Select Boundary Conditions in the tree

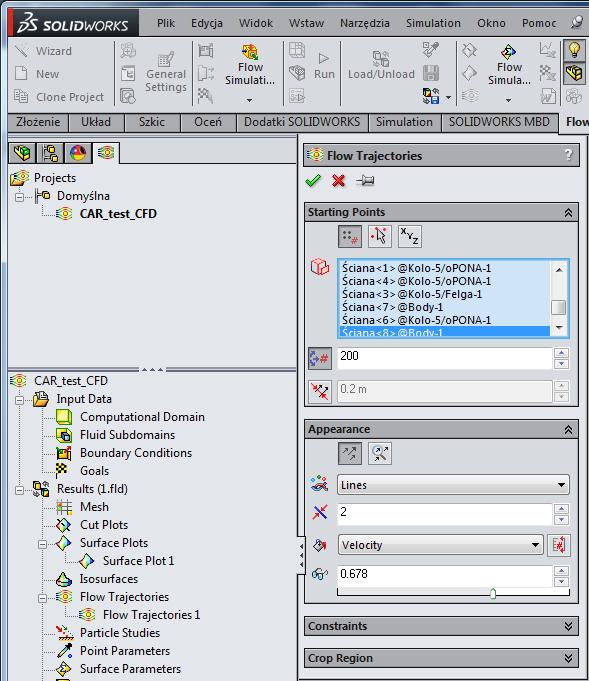coord(136,453)
